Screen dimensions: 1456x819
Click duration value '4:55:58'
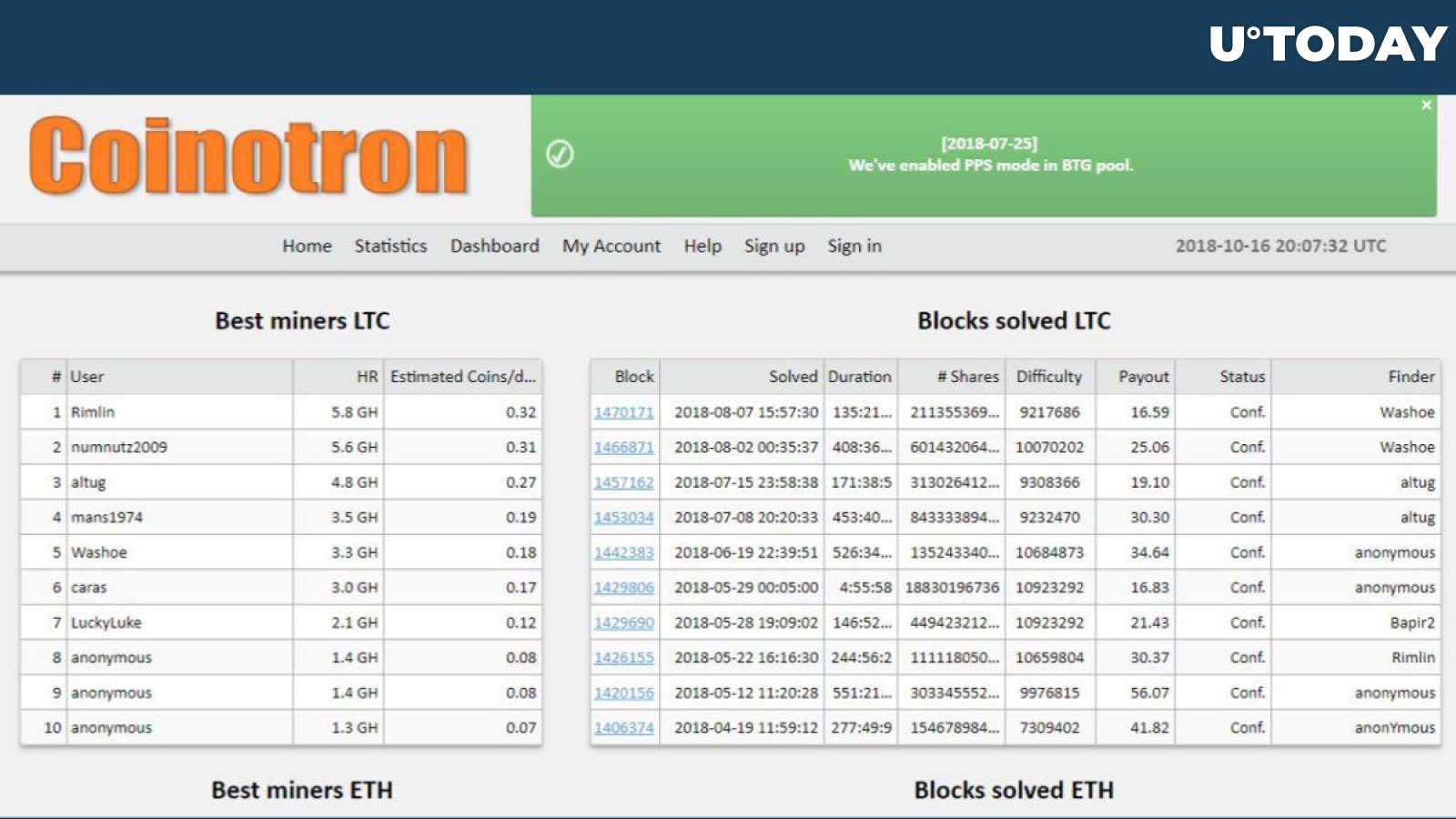pos(865,587)
